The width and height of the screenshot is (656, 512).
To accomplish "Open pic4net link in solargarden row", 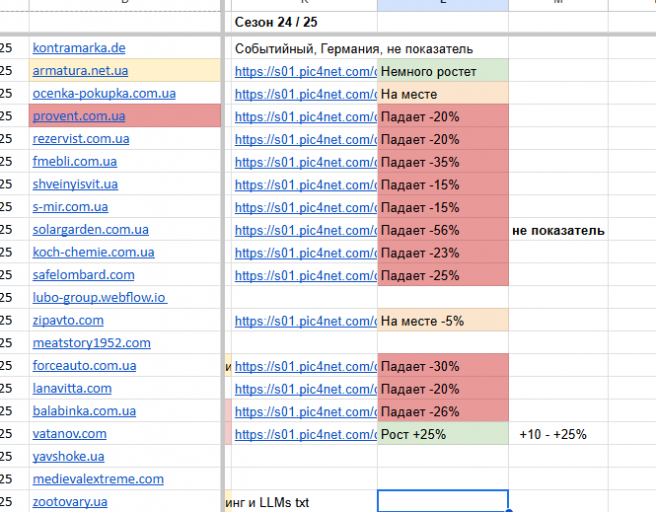I will [306, 230].
